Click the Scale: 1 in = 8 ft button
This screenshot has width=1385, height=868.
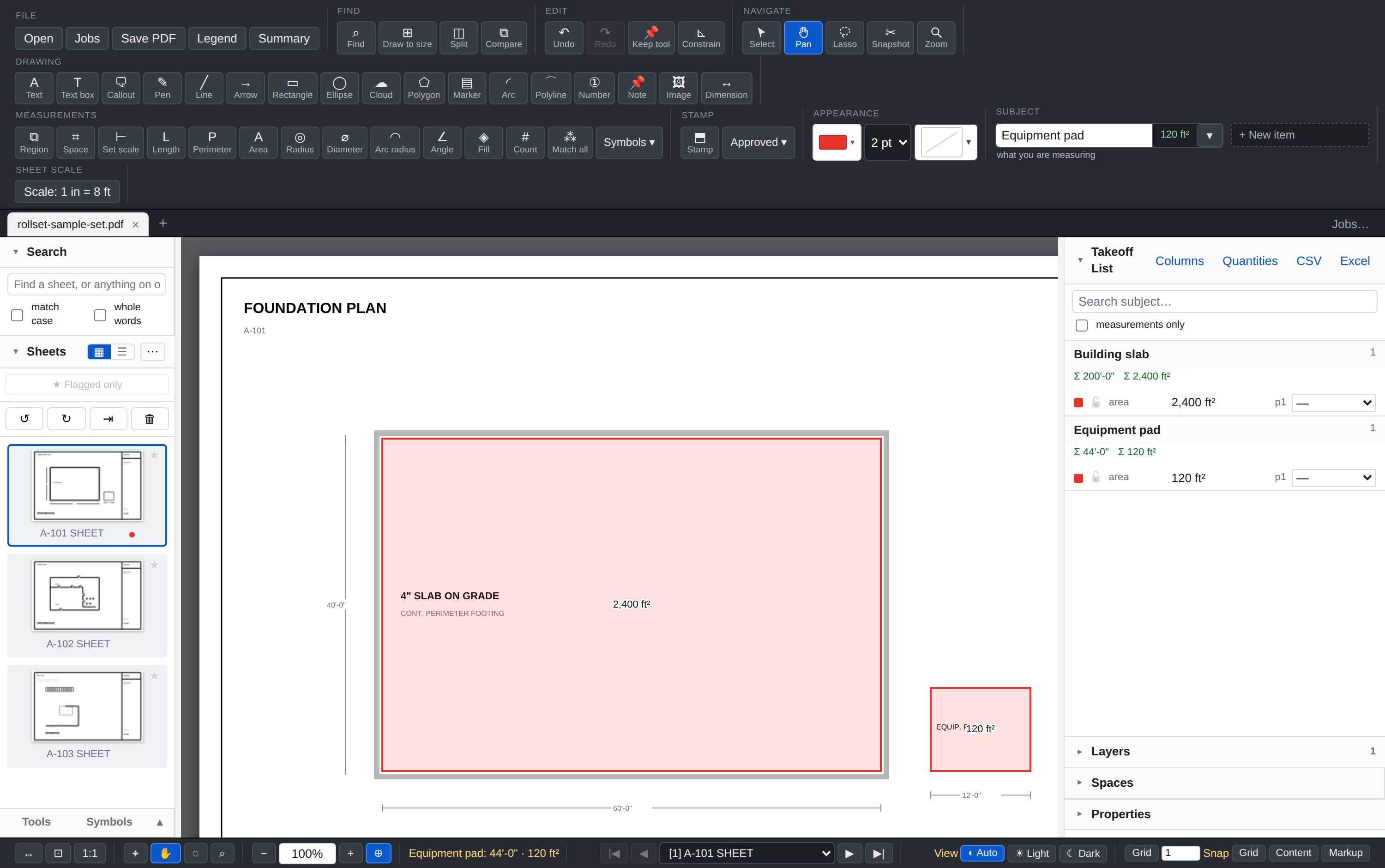tap(67, 191)
